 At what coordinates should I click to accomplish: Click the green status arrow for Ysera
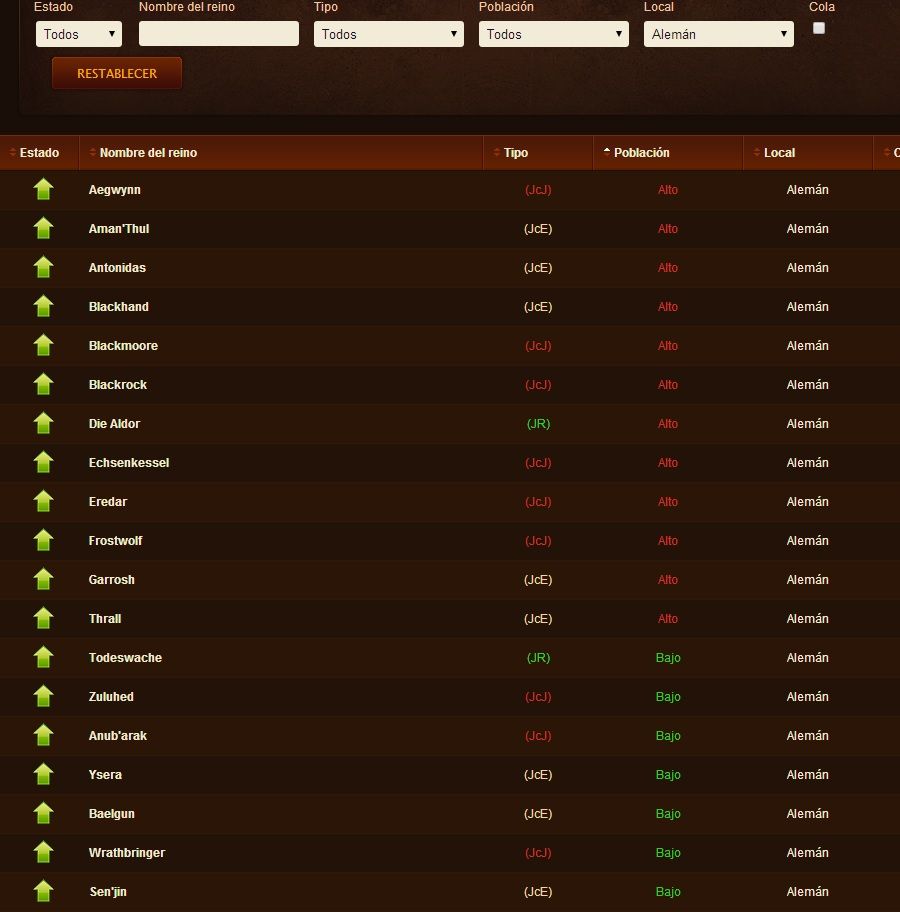[x=44, y=774]
